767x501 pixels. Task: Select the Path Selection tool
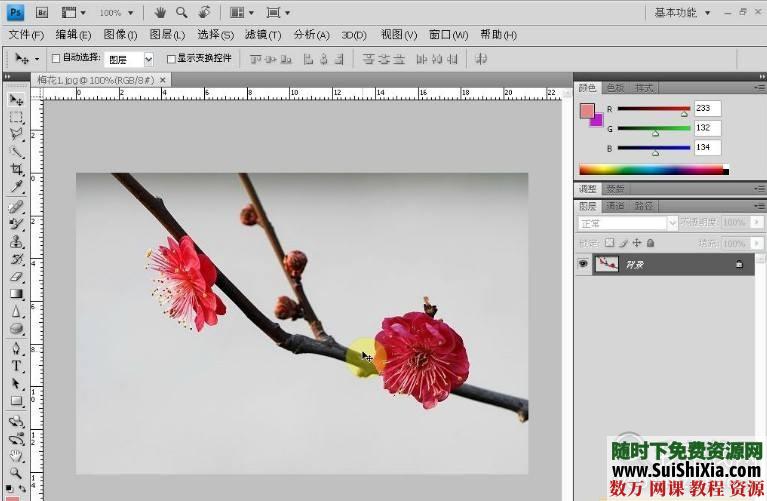click(x=16, y=383)
